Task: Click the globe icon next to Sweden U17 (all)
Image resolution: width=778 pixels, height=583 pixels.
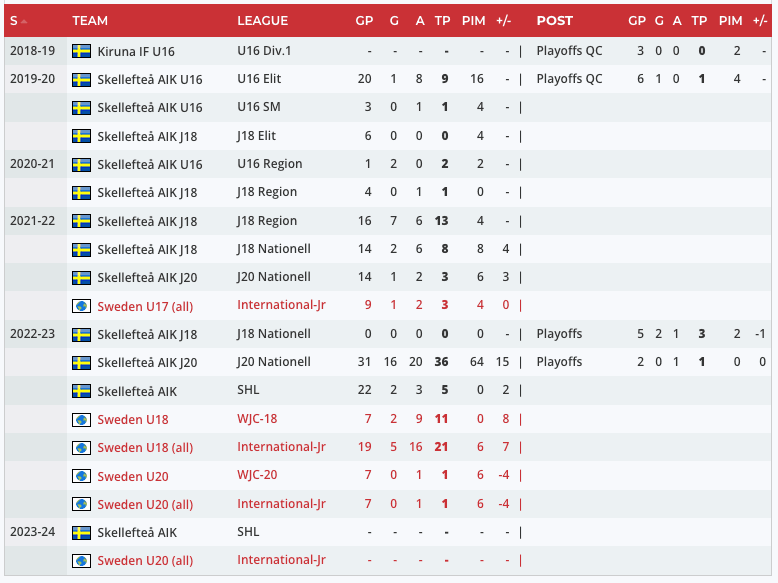Action: click(82, 306)
